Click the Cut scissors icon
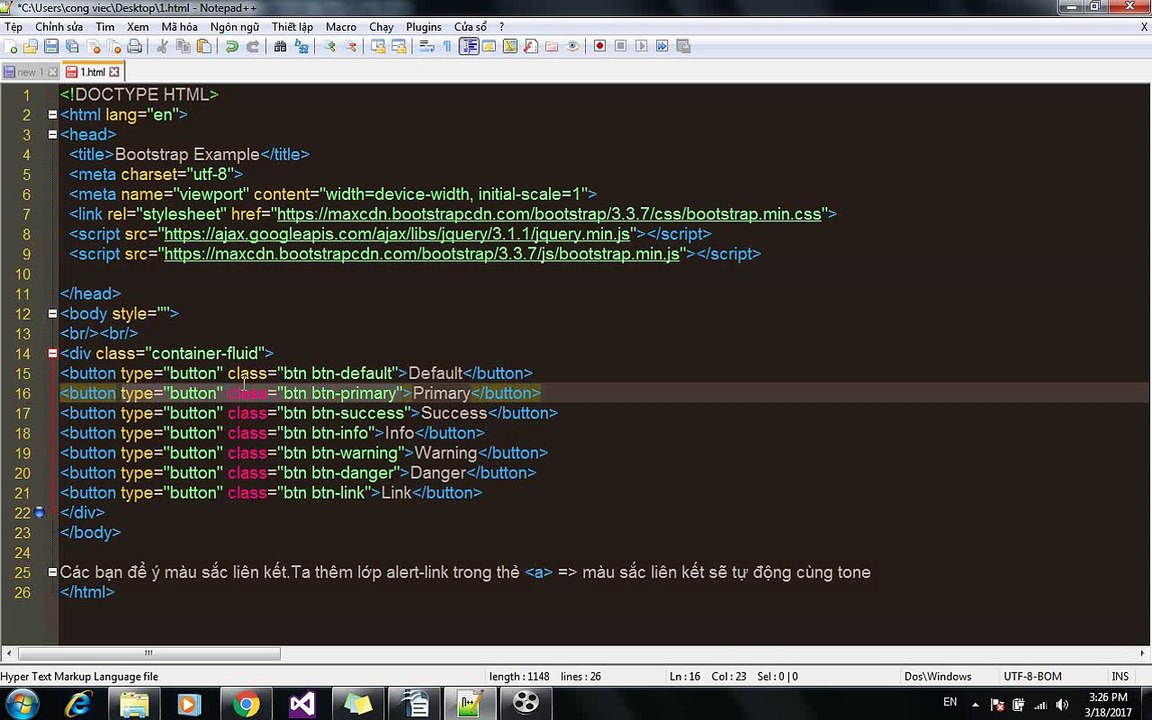The image size is (1152, 720). (162, 46)
